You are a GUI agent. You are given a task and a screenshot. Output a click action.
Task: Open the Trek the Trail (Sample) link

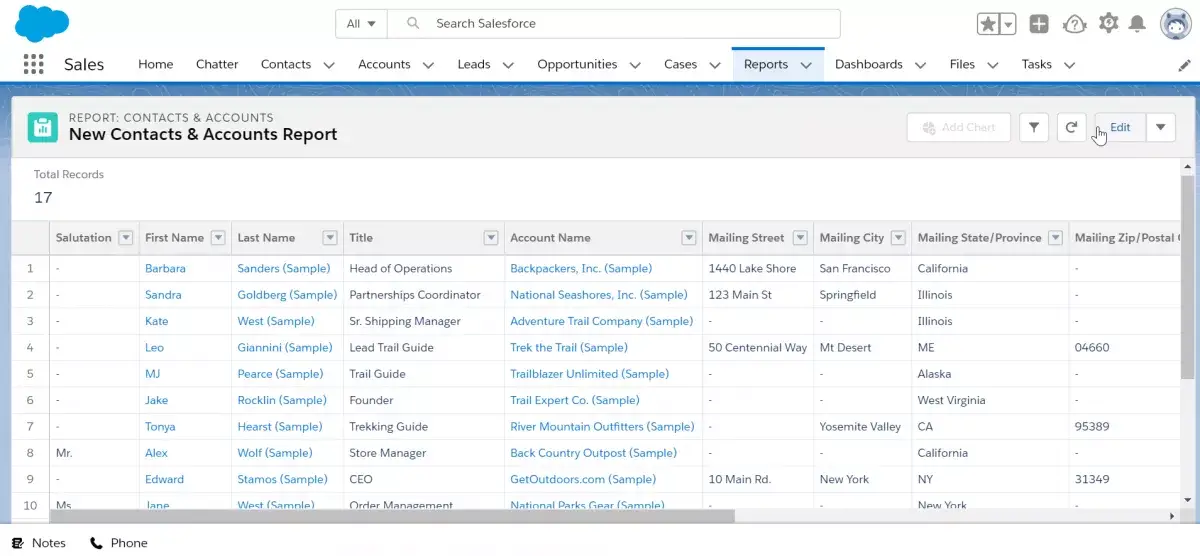click(x=569, y=347)
